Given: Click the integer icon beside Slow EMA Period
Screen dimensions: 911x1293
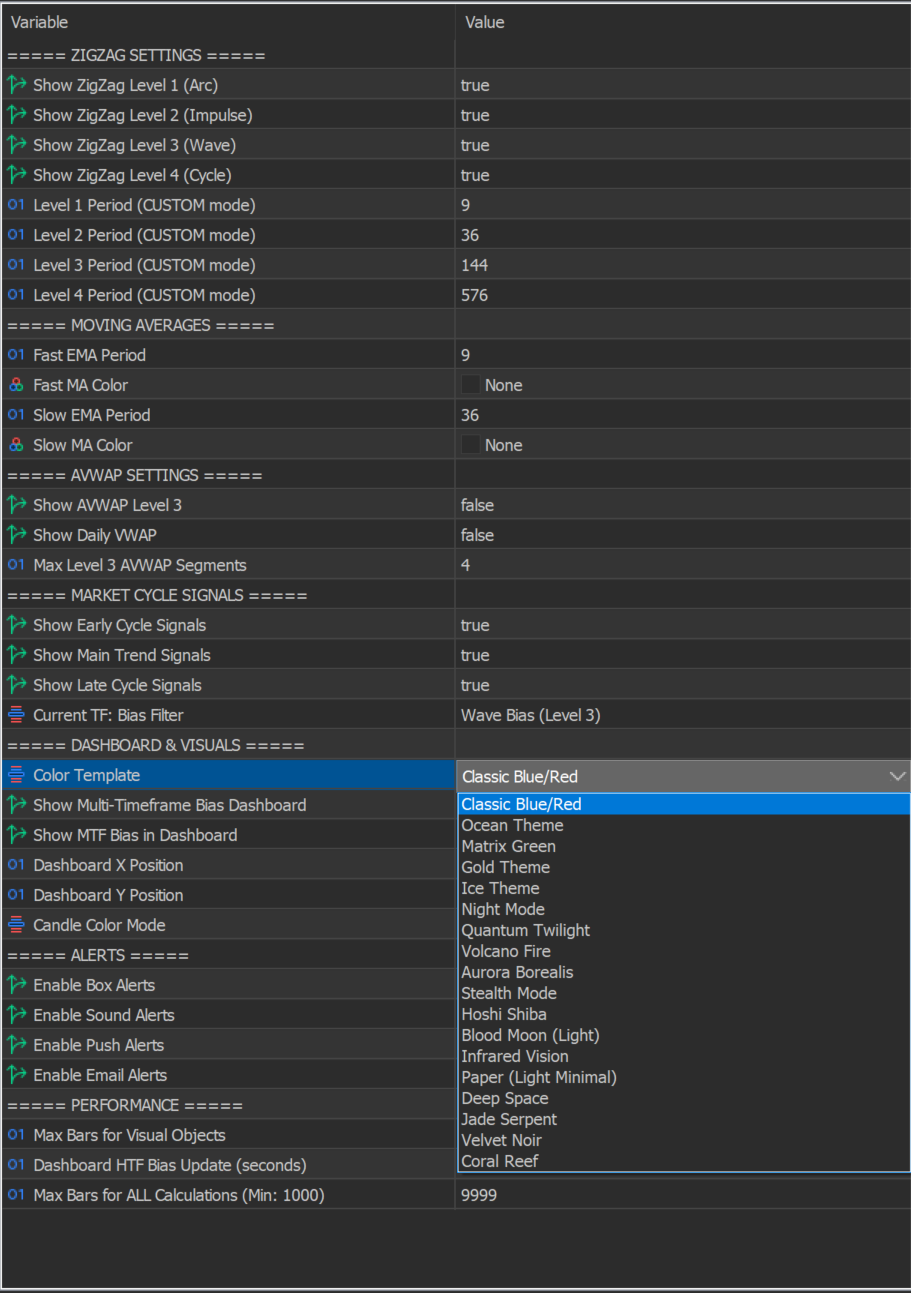Looking at the screenshot, I should (17, 415).
